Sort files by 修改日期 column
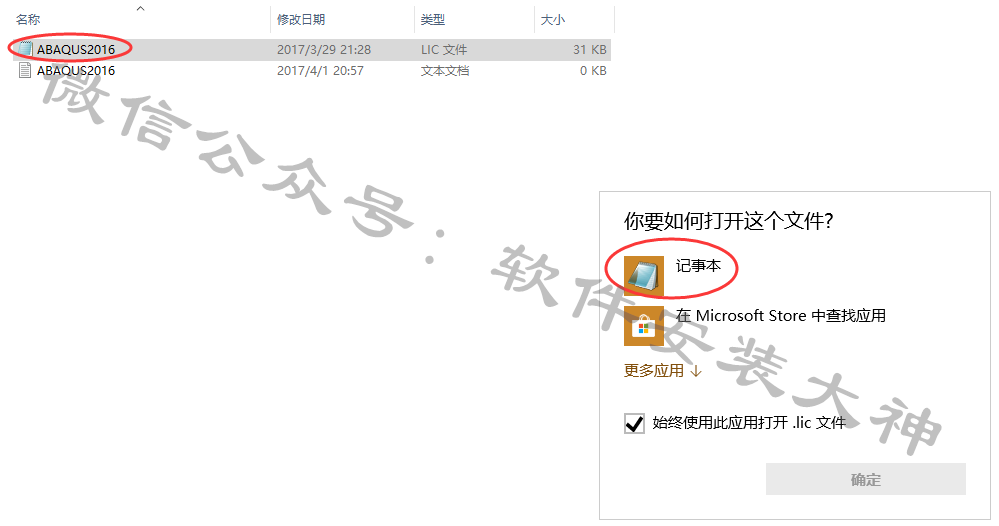 [301, 20]
